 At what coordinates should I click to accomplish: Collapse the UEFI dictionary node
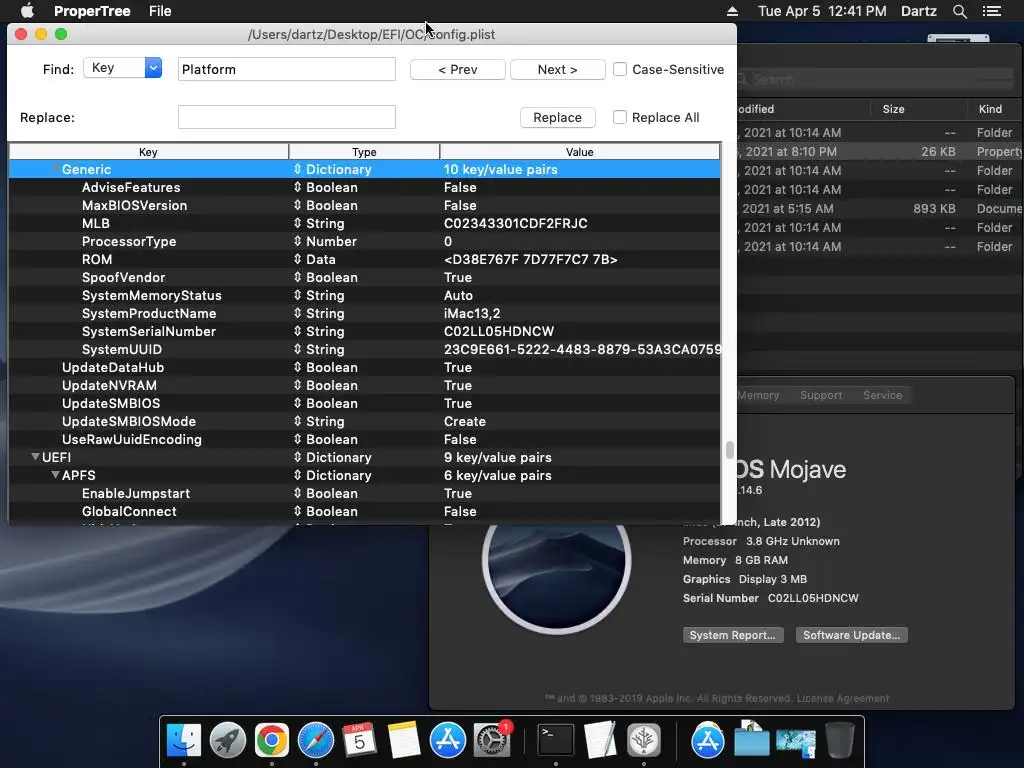point(35,457)
